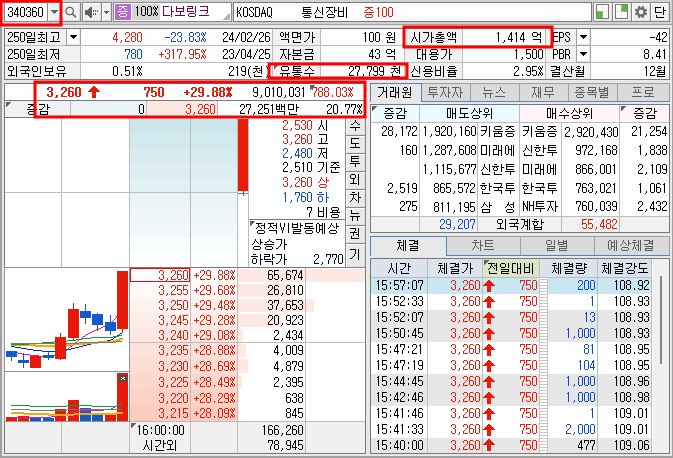Open settings with the gear icon

(x=640, y=12)
